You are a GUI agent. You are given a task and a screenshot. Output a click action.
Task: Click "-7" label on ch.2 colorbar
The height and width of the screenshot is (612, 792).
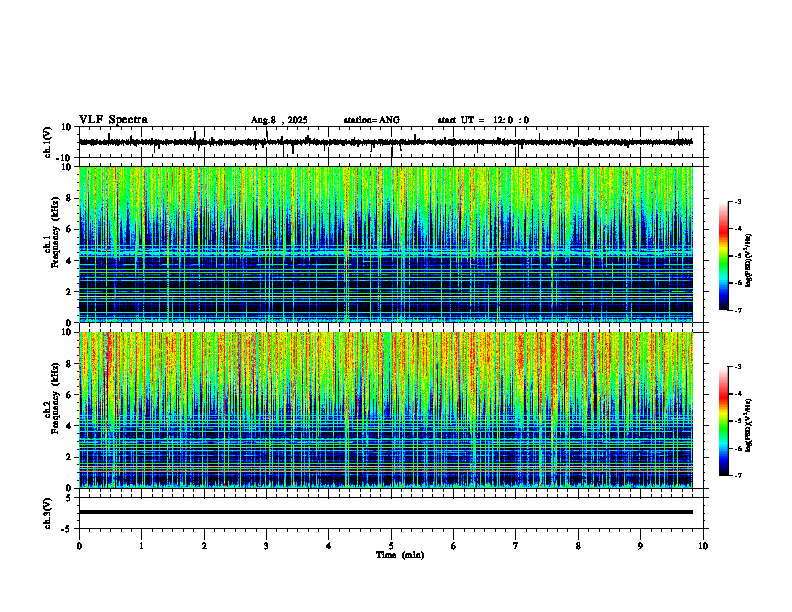(738, 475)
